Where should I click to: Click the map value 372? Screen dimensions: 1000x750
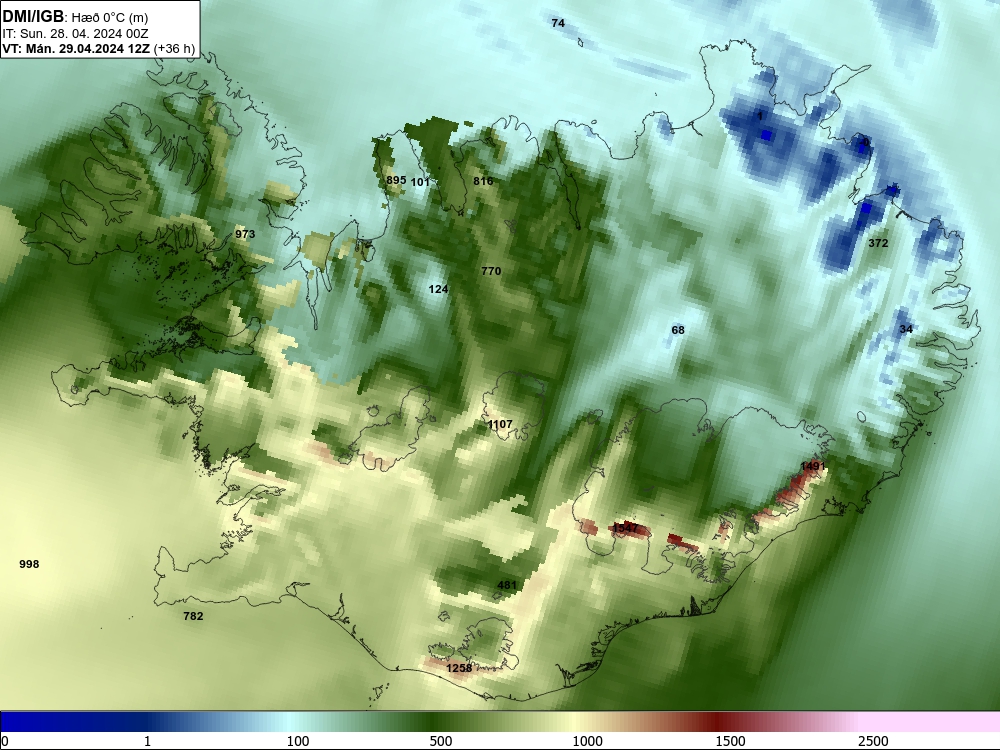tap(878, 243)
